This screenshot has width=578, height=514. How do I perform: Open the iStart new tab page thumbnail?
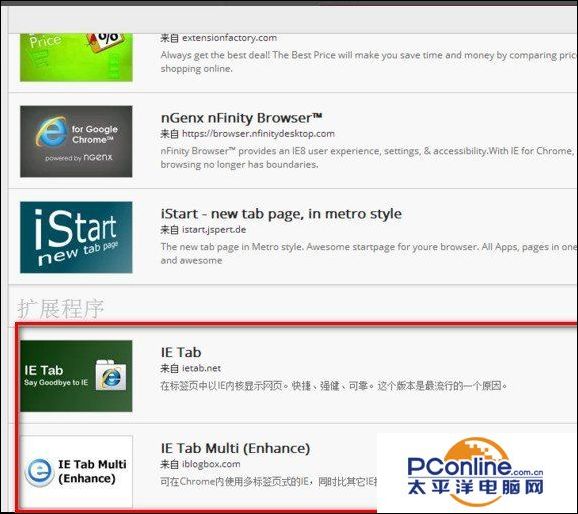coord(76,237)
